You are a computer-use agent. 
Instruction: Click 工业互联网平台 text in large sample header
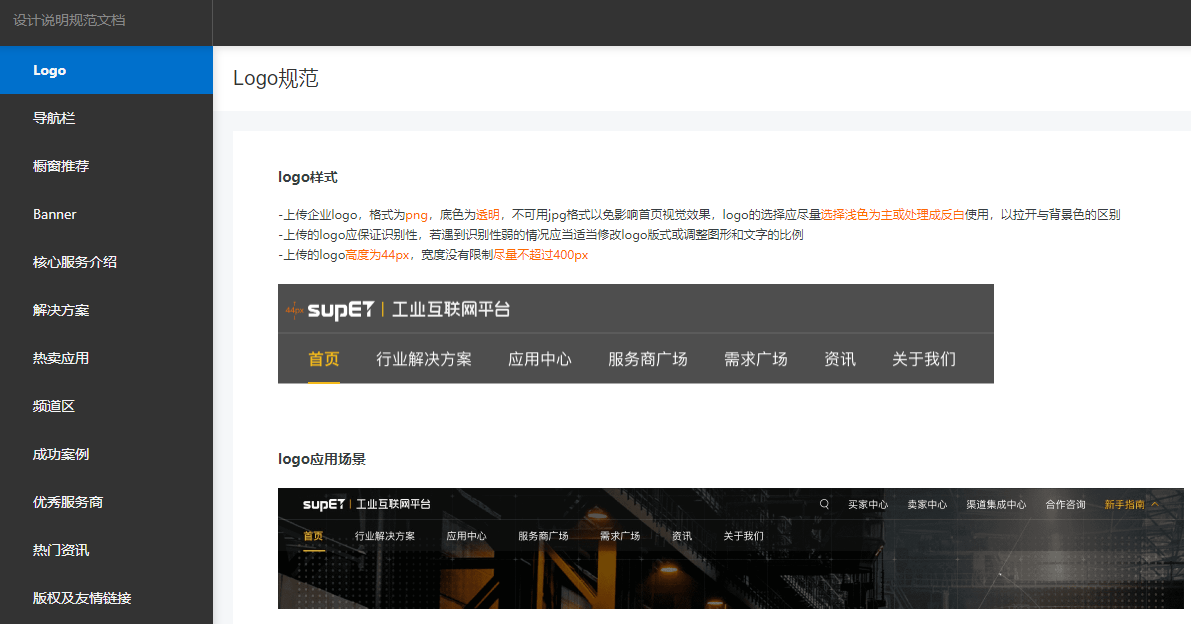(x=451, y=310)
